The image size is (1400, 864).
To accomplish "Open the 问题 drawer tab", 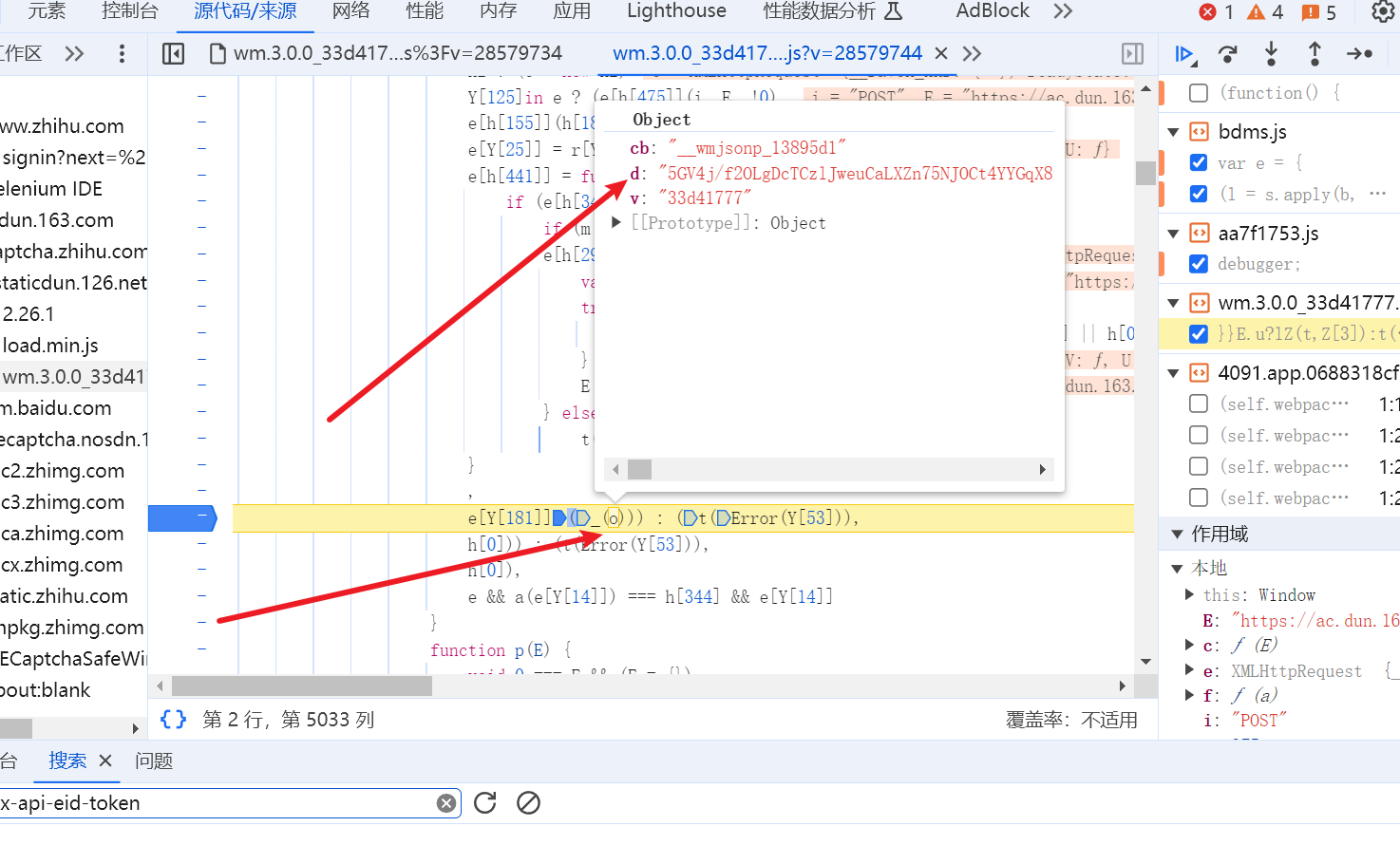I will click(x=154, y=761).
